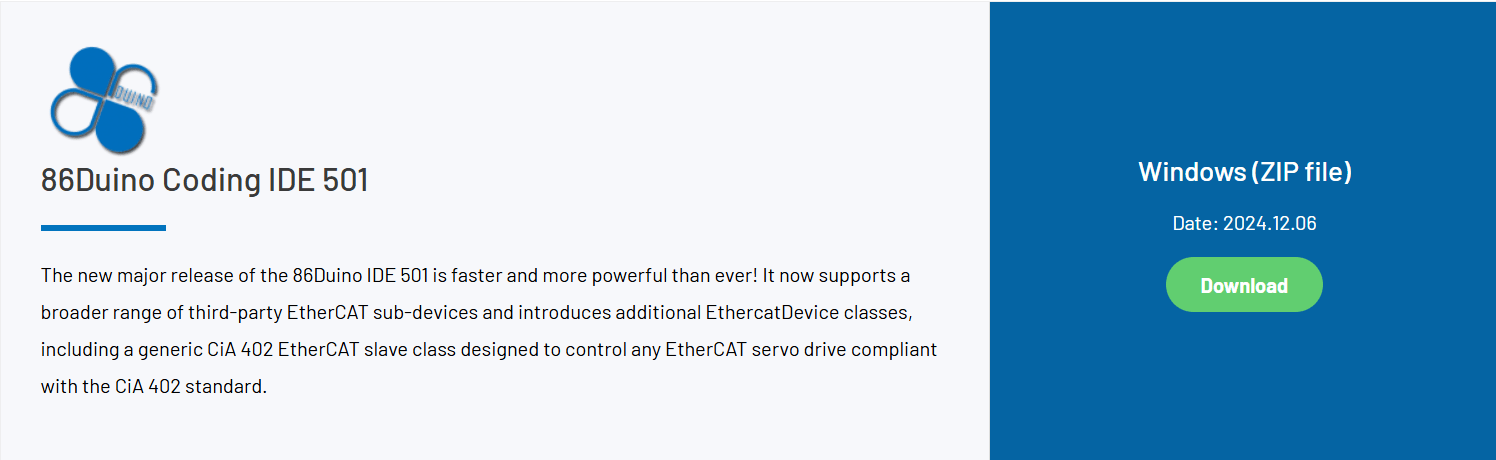1496x460 pixels.
Task: Click the word "501" in the heading
Action: tap(345, 181)
